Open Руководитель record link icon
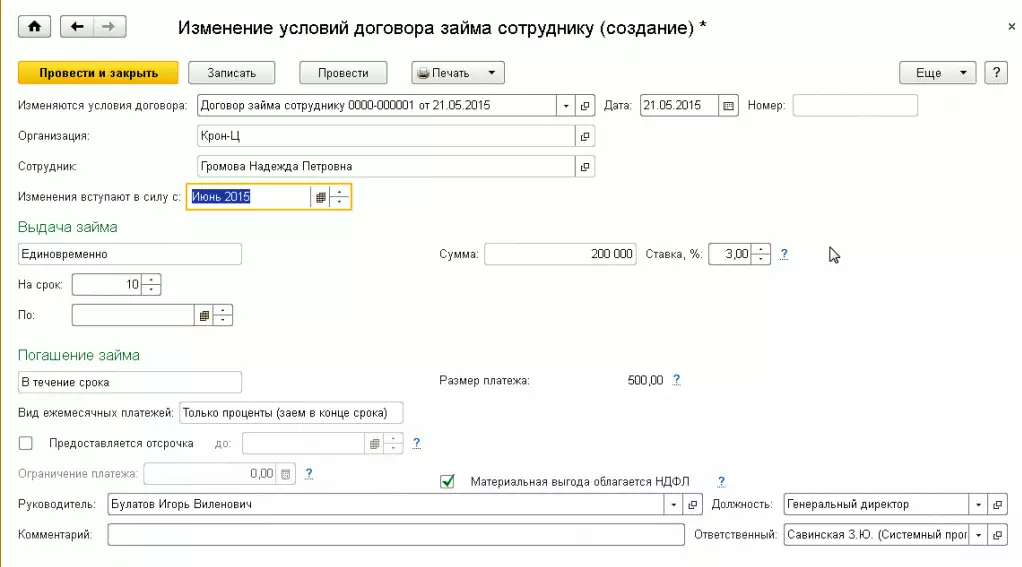1022x567 pixels. point(692,504)
